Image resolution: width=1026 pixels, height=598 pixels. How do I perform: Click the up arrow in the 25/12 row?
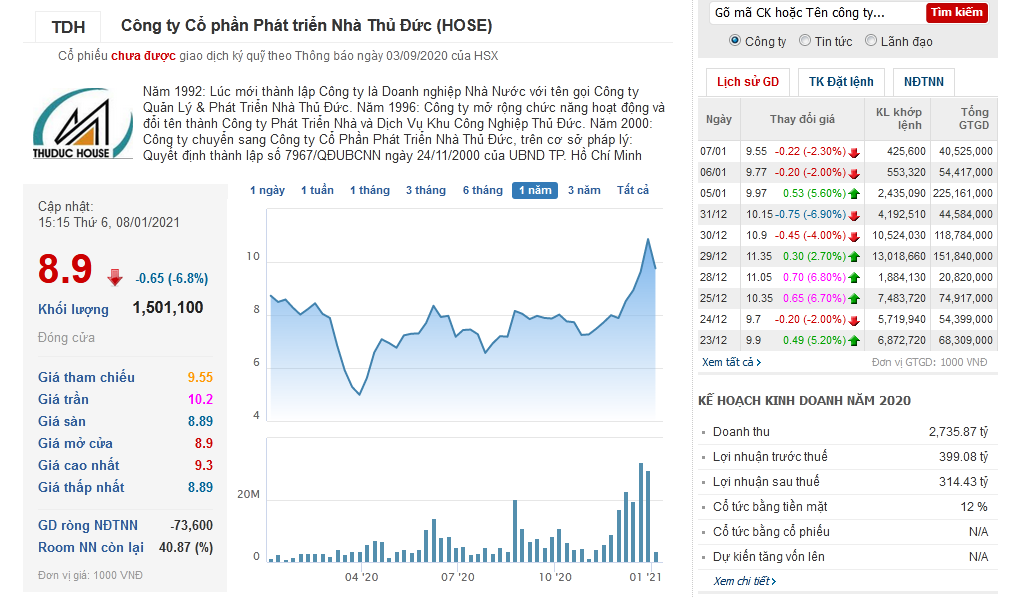click(x=854, y=298)
